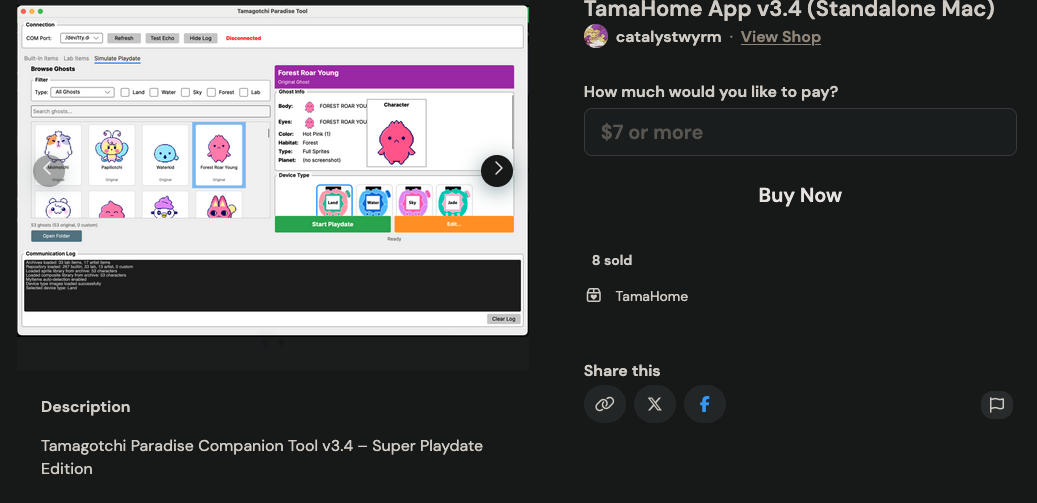This screenshot has width=1037, height=503.
Task: Share this product on Facebook
Action: click(x=705, y=404)
